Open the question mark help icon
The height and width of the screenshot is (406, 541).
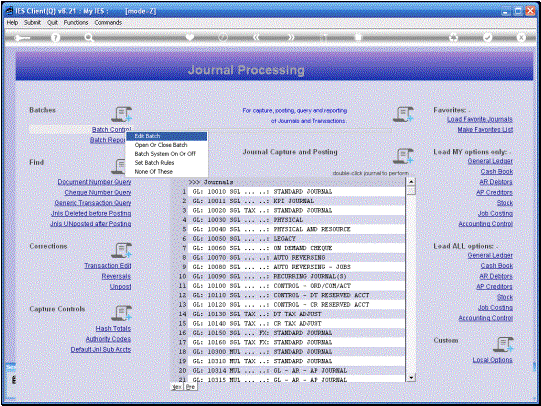click(55, 38)
